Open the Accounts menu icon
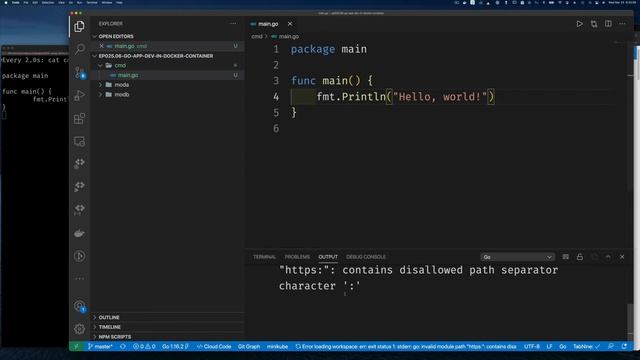640x360 pixels. pos(80,306)
